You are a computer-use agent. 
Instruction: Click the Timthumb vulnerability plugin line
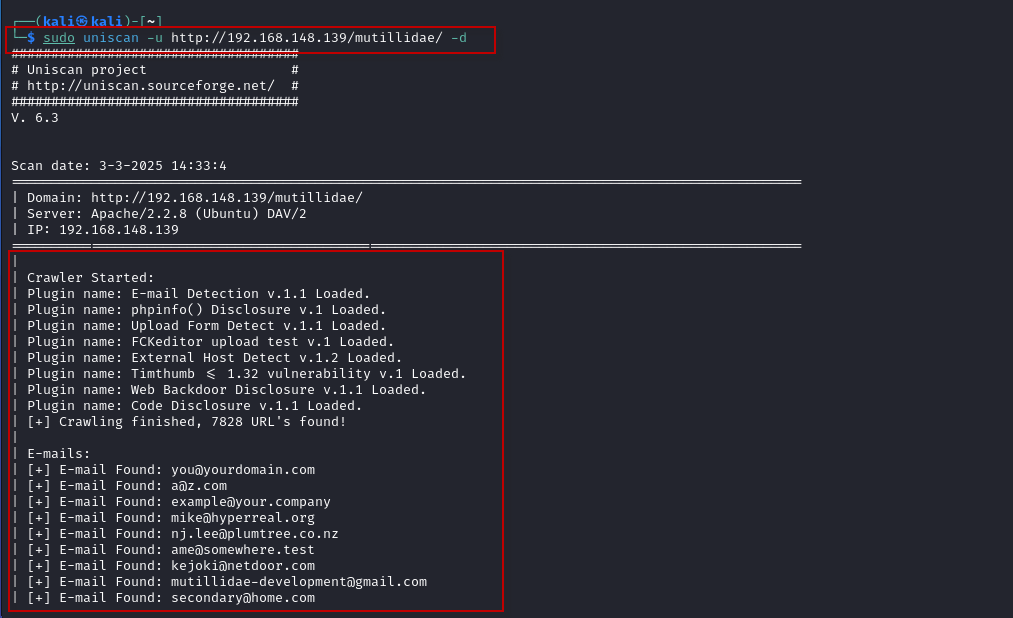click(x=246, y=374)
